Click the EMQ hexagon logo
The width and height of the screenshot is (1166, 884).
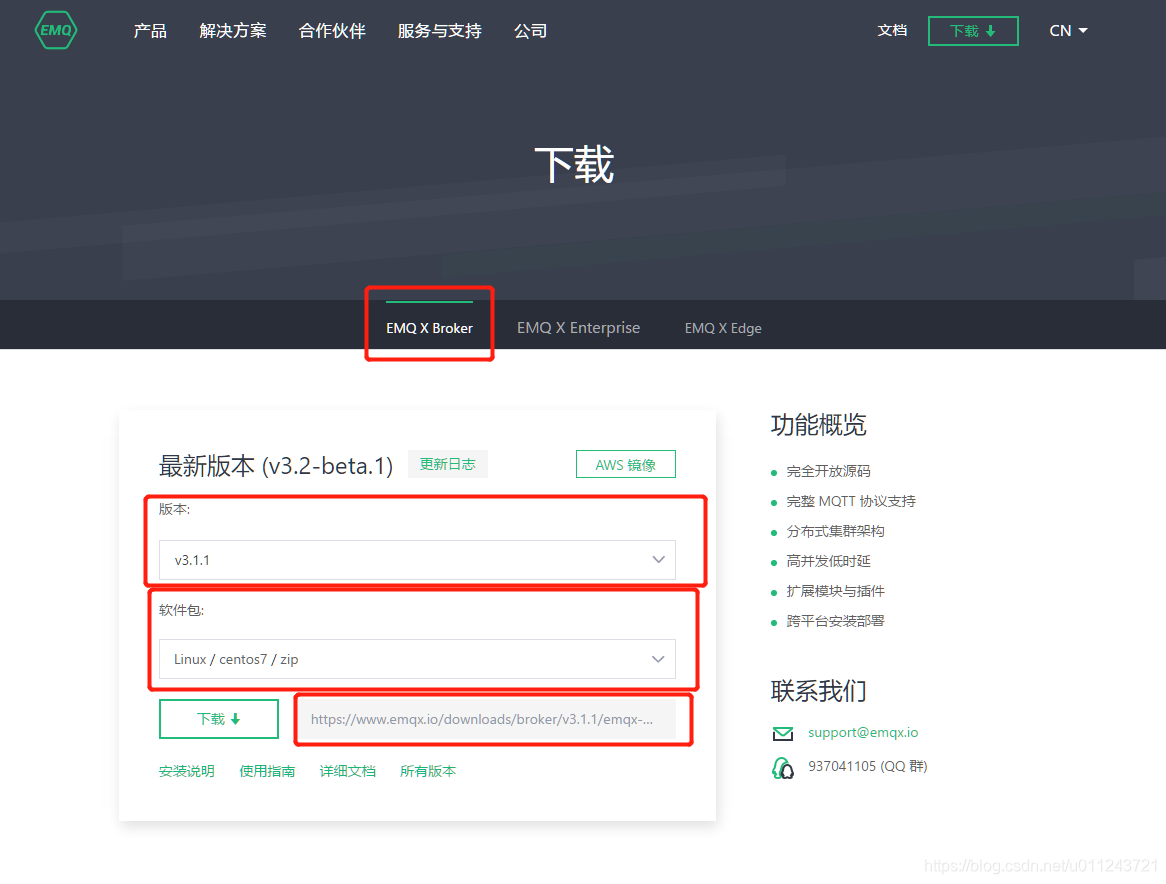(56, 30)
